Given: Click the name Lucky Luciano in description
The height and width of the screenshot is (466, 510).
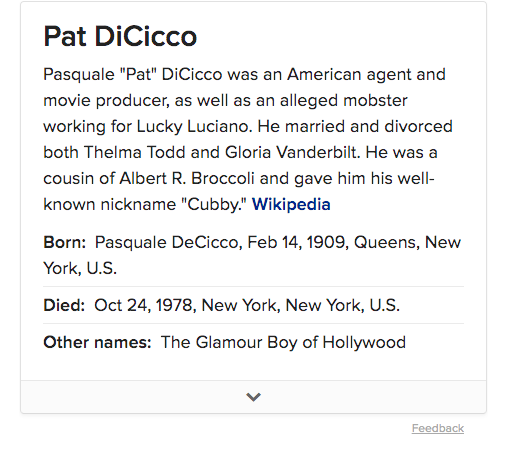Looking at the screenshot, I should (193, 127).
